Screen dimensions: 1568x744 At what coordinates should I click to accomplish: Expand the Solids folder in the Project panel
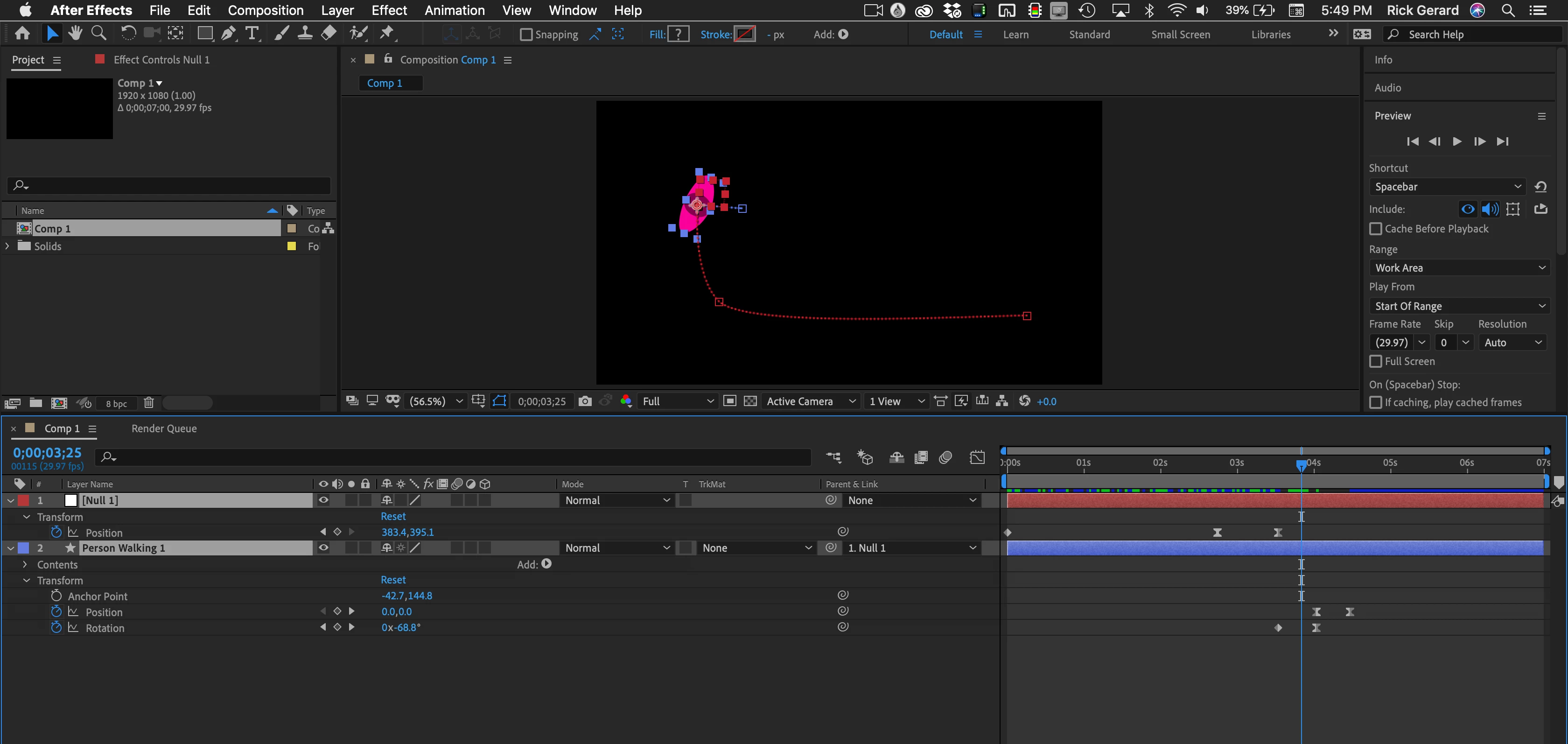click(x=7, y=246)
